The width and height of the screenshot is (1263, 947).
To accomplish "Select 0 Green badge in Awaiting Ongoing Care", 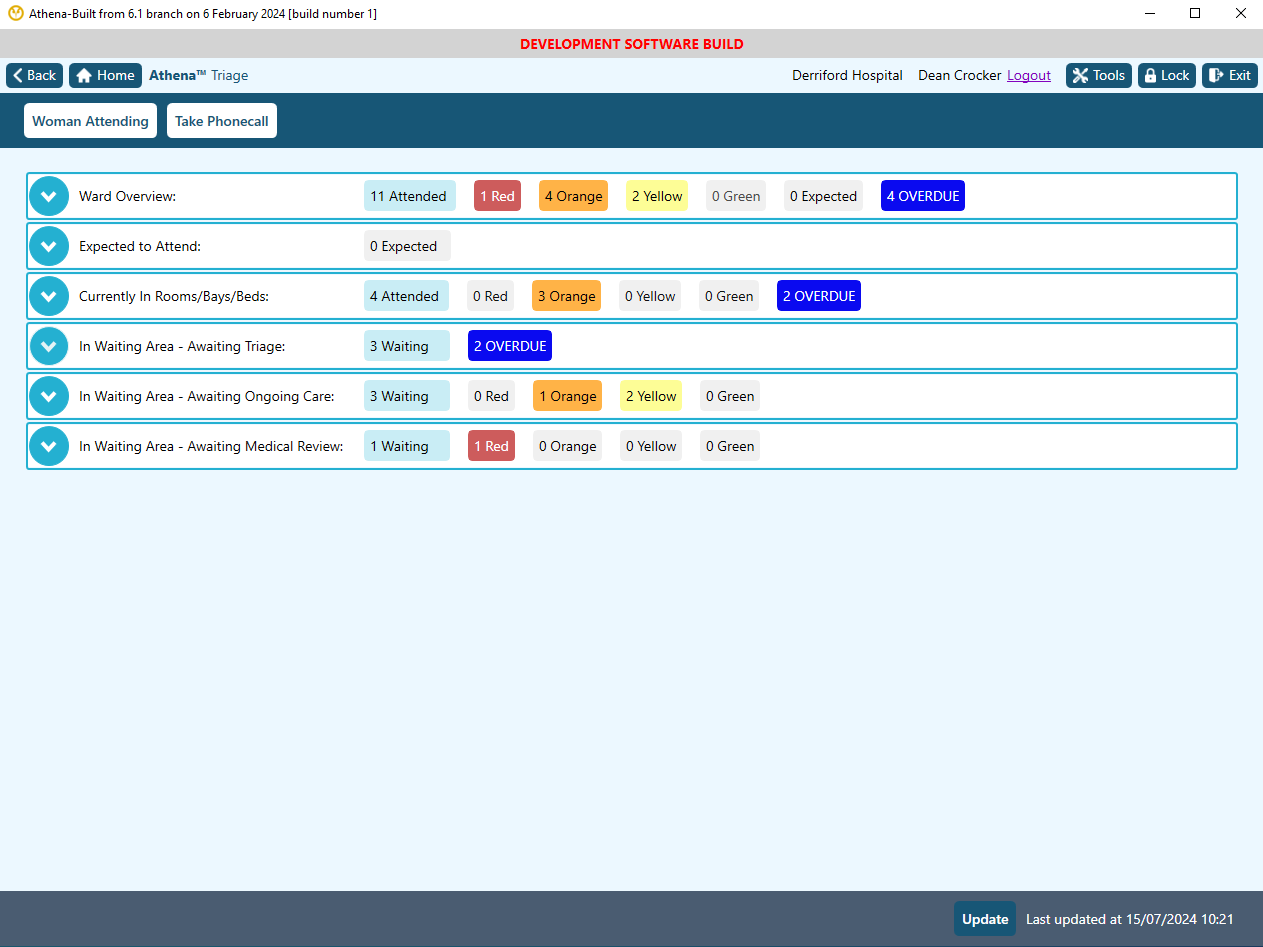I will coord(730,396).
